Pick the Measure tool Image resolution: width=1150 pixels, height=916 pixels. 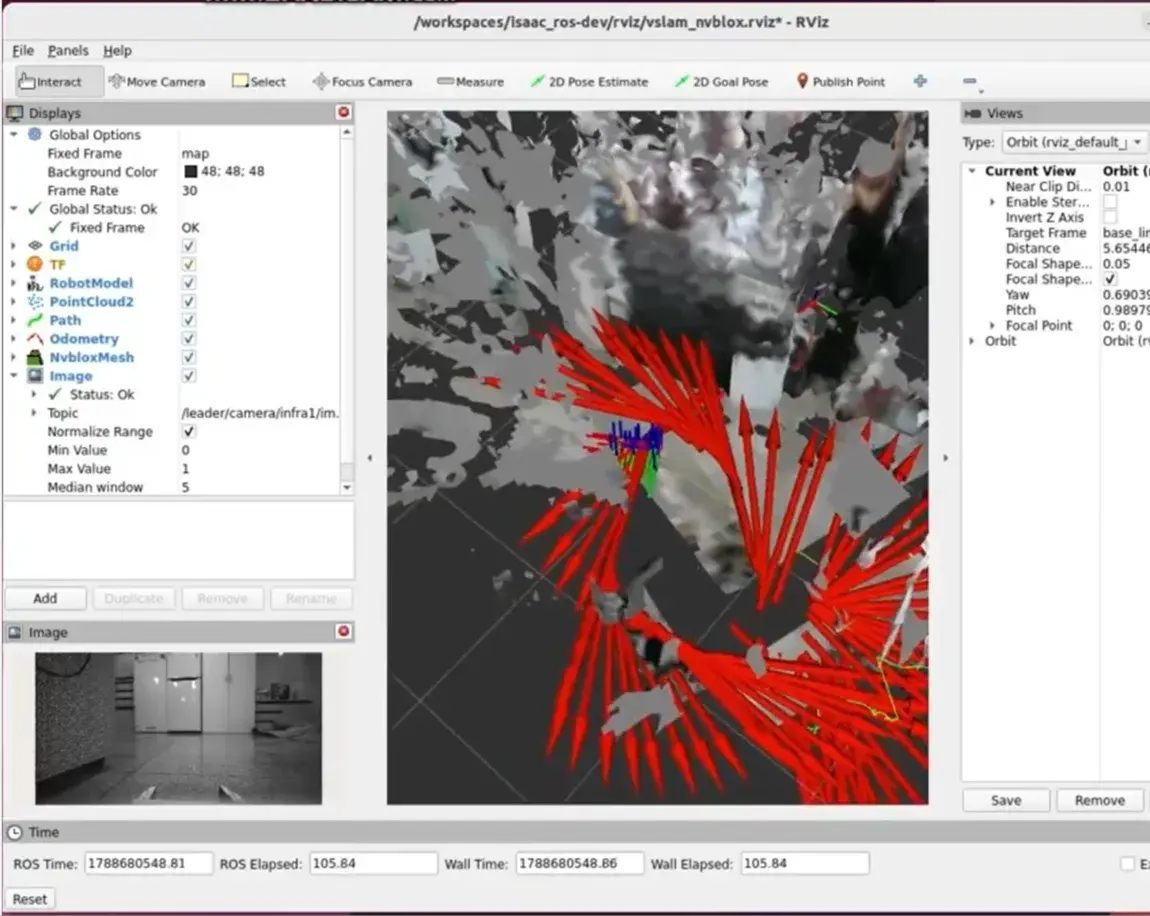click(470, 81)
